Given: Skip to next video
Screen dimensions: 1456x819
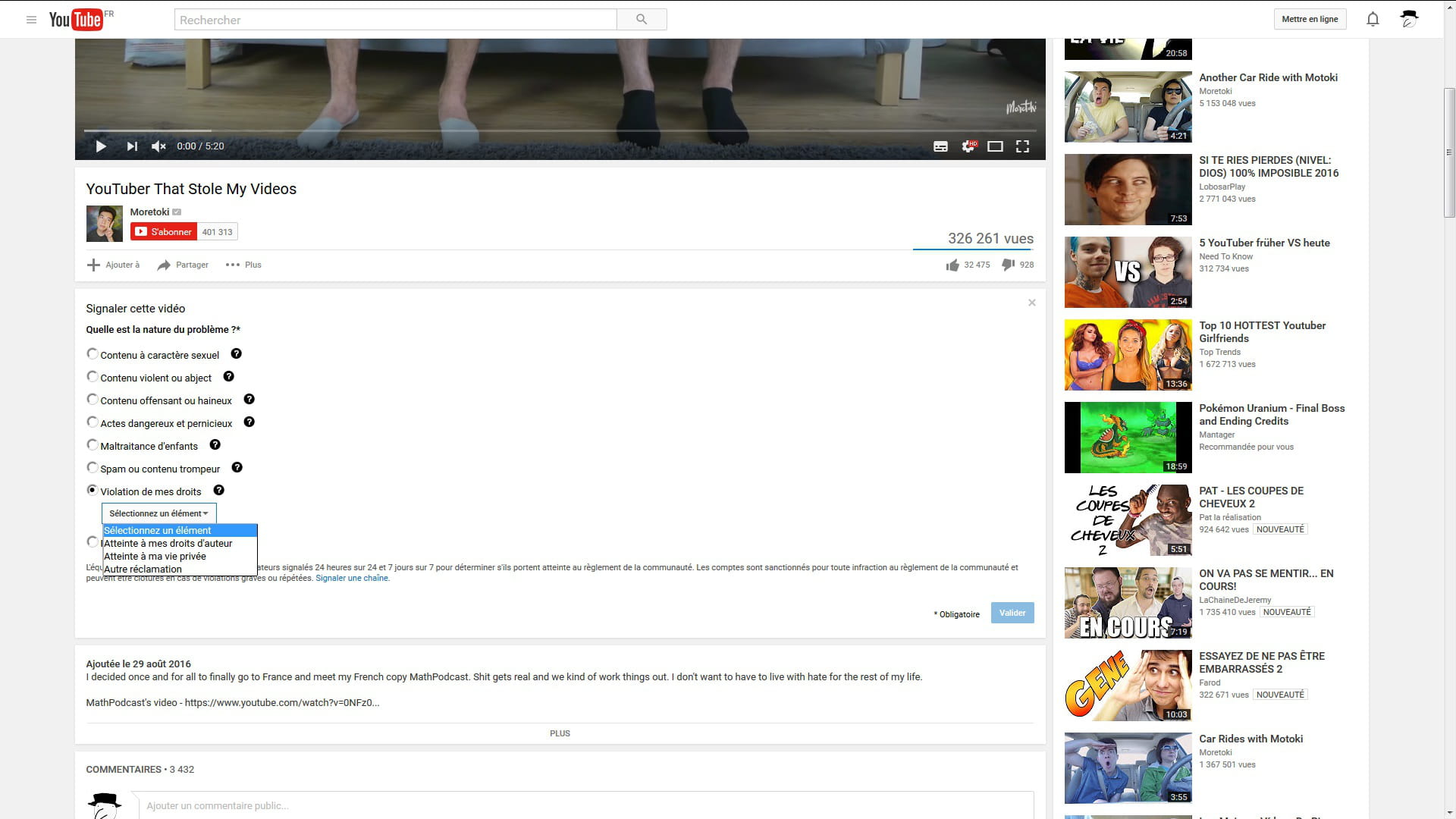Looking at the screenshot, I should [x=132, y=146].
